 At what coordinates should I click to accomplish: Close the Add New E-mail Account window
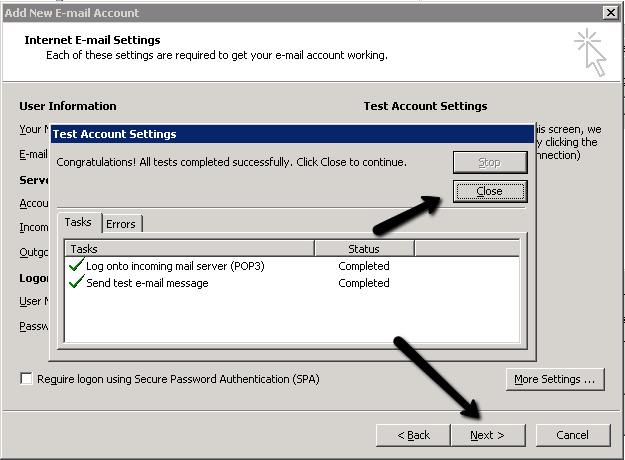point(610,12)
